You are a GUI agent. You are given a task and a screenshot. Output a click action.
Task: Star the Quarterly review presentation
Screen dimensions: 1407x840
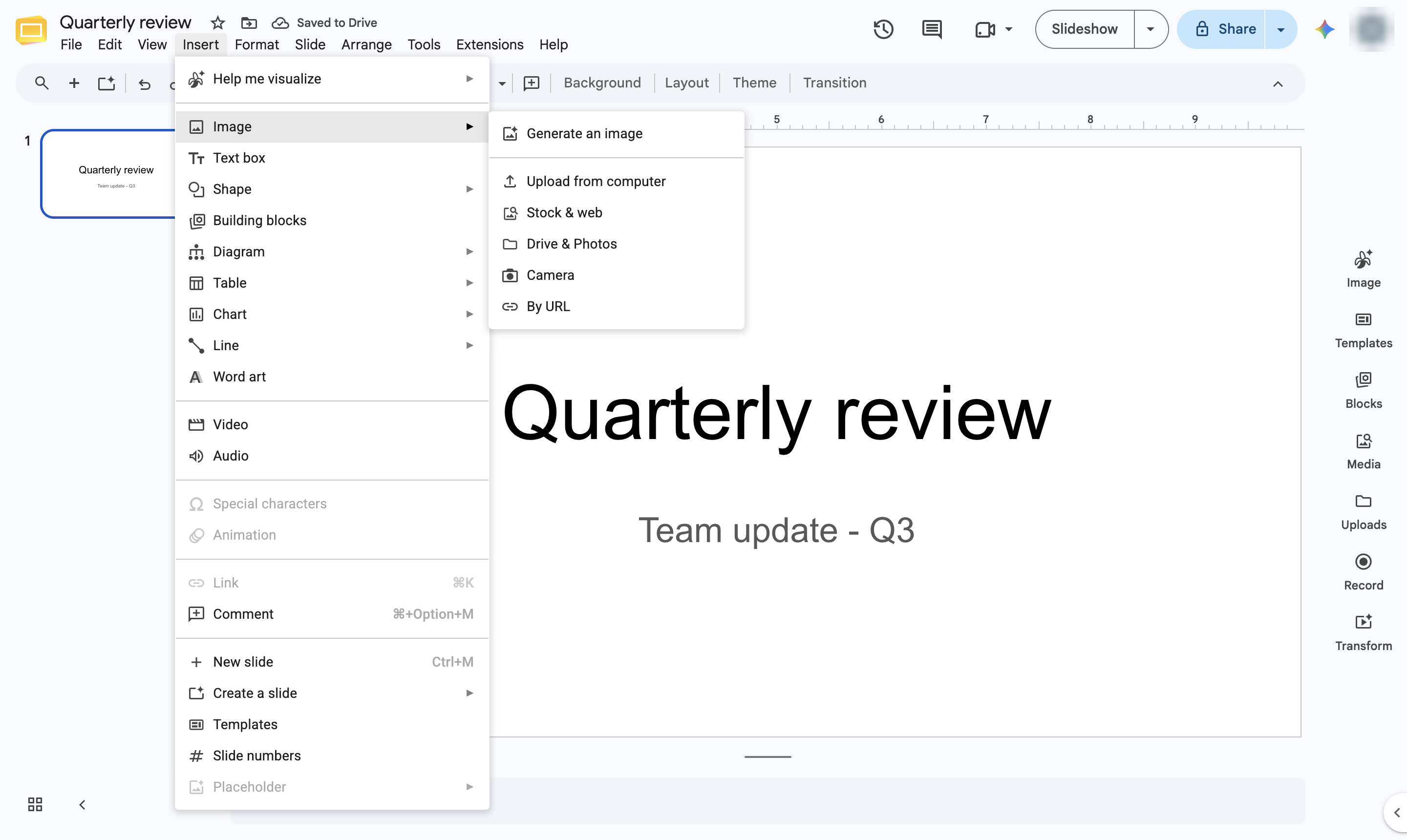(x=217, y=22)
